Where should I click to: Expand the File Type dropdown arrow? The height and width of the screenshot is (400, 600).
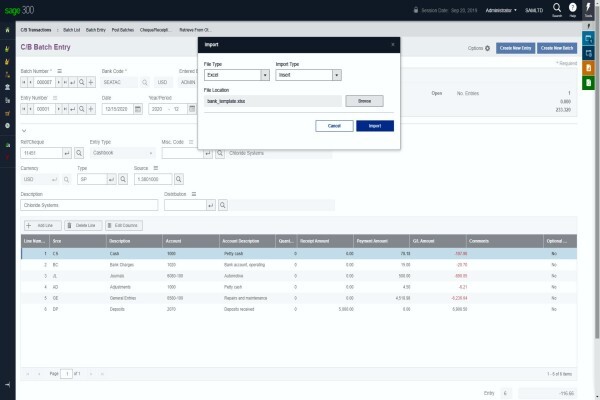pyautogui.click(x=265, y=75)
